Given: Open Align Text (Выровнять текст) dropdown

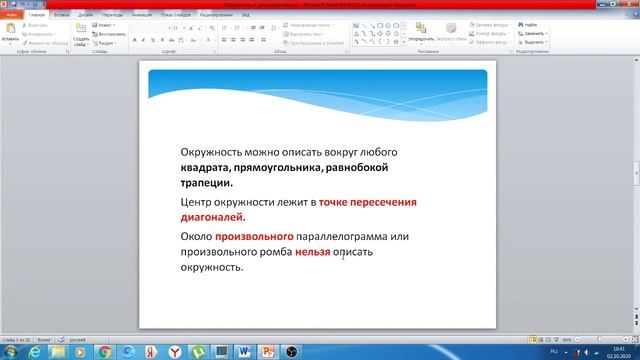Looking at the screenshot, I should coord(306,34).
